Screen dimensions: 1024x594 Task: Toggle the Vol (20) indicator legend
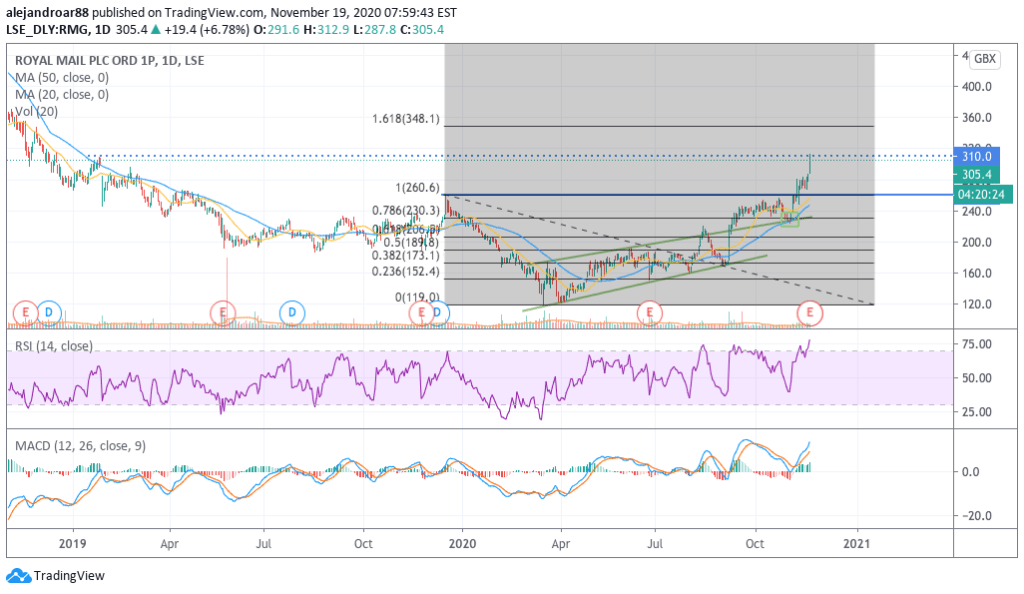(x=30, y=110)
